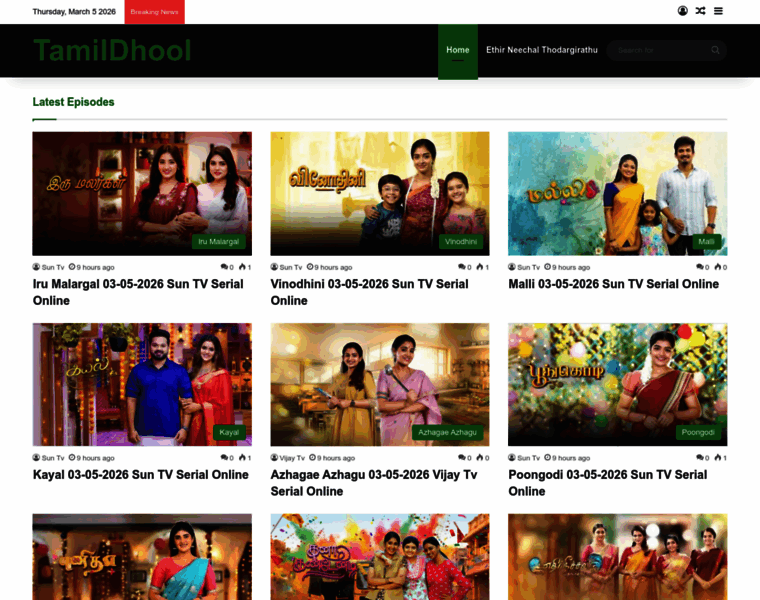Click views flame icon on Azhagae Azhagu

[480, 457]
